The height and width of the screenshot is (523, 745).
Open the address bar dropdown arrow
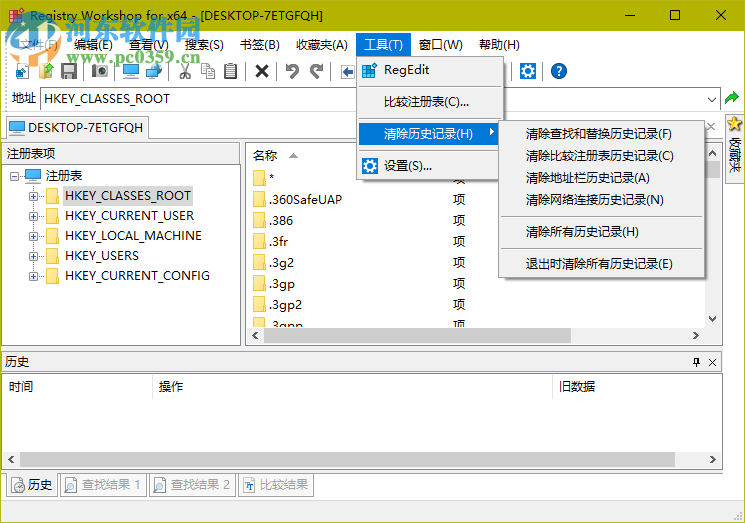711,99
